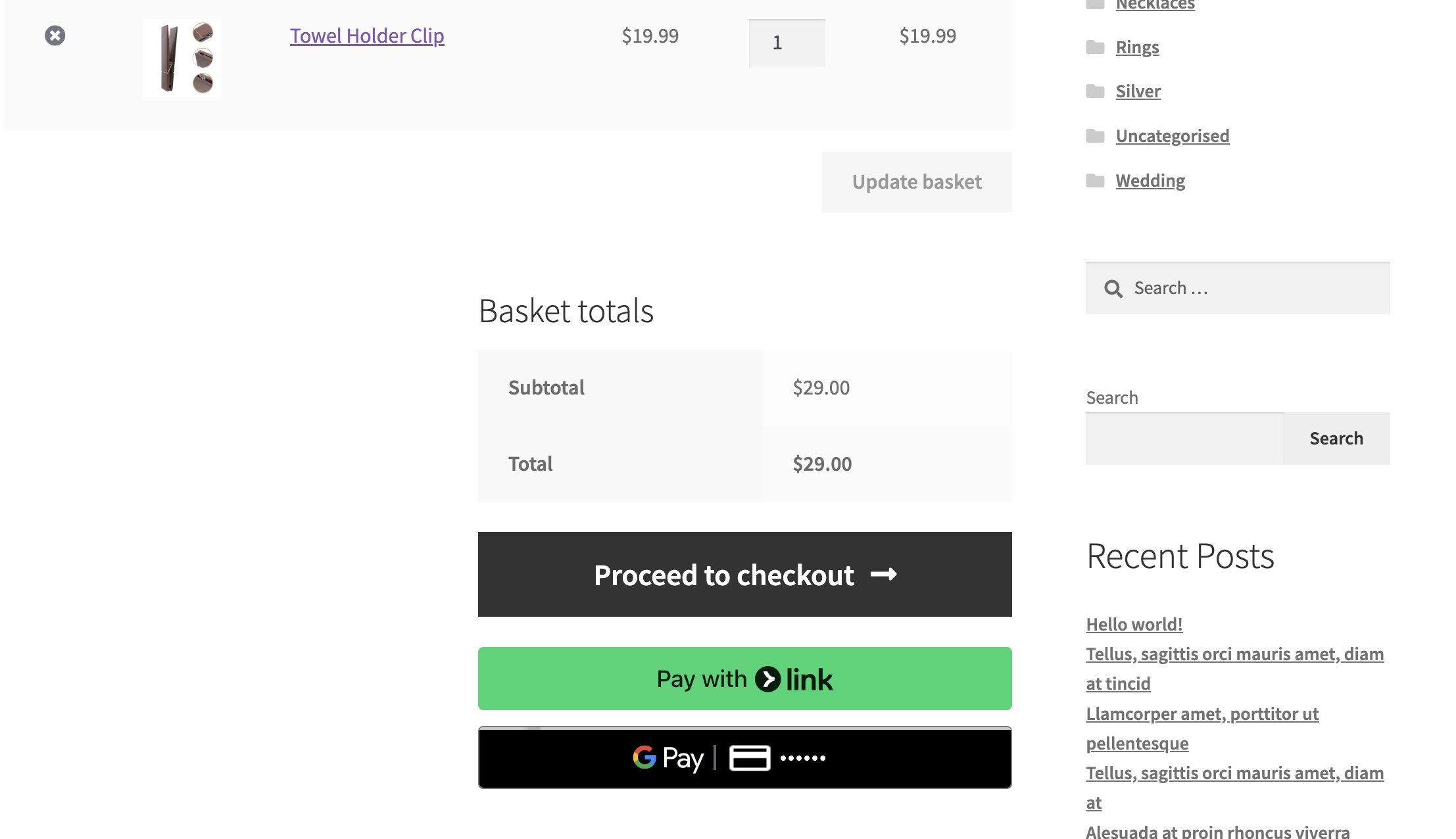Select the Rings category menu item

click(x=1137, y=47)
